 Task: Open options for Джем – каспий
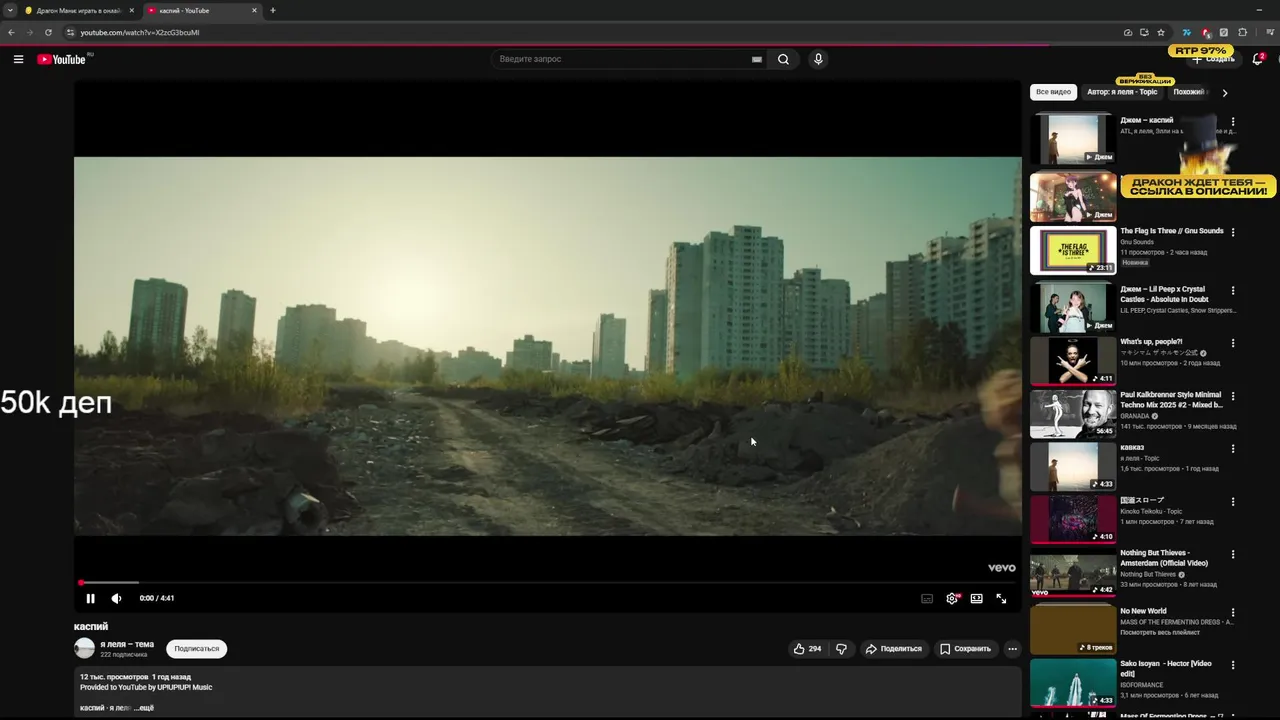coord(1233,122)
